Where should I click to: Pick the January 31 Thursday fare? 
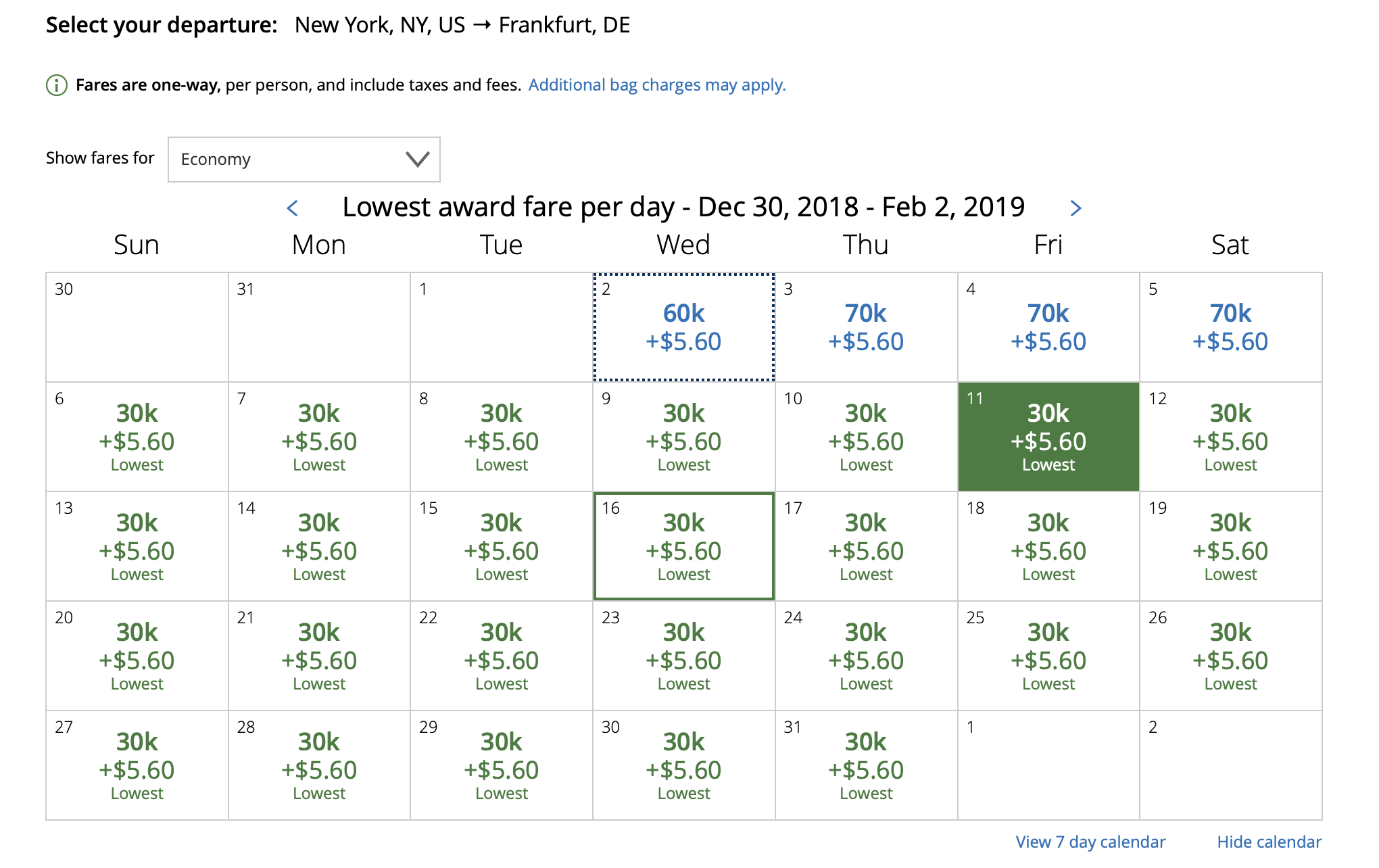click(x=867, y=765)
